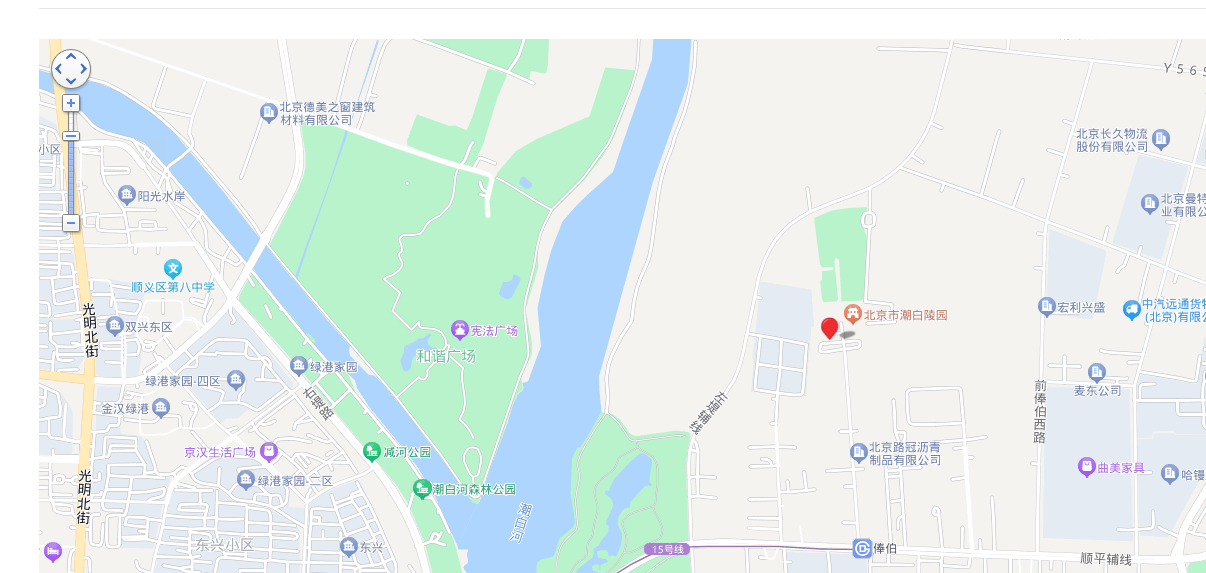Viewport: 1206px width, 573px height.
Task: Select the 减河公园 park icon
Action: point(372,452)
